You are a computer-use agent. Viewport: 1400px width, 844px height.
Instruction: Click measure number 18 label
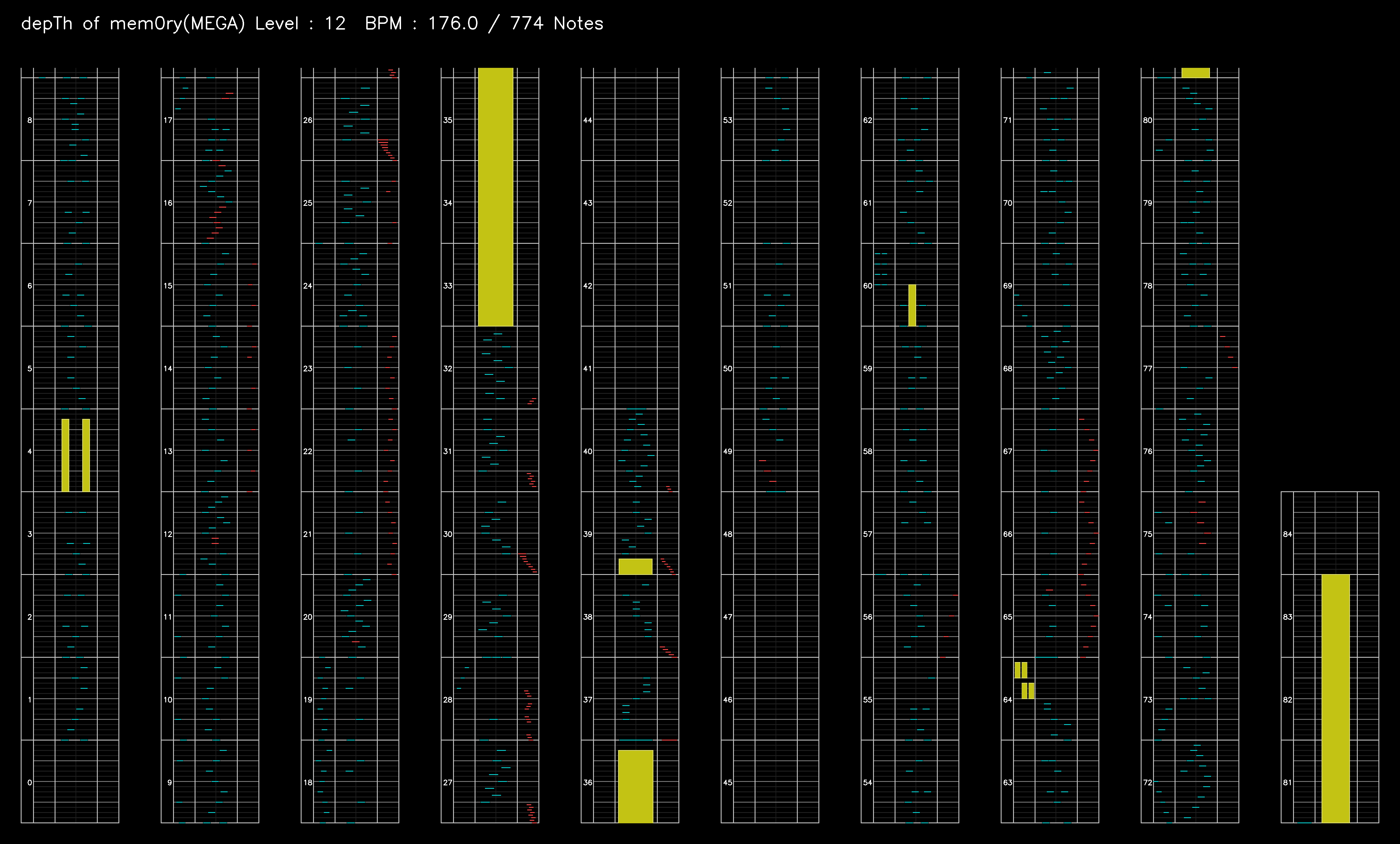point(307,782)
